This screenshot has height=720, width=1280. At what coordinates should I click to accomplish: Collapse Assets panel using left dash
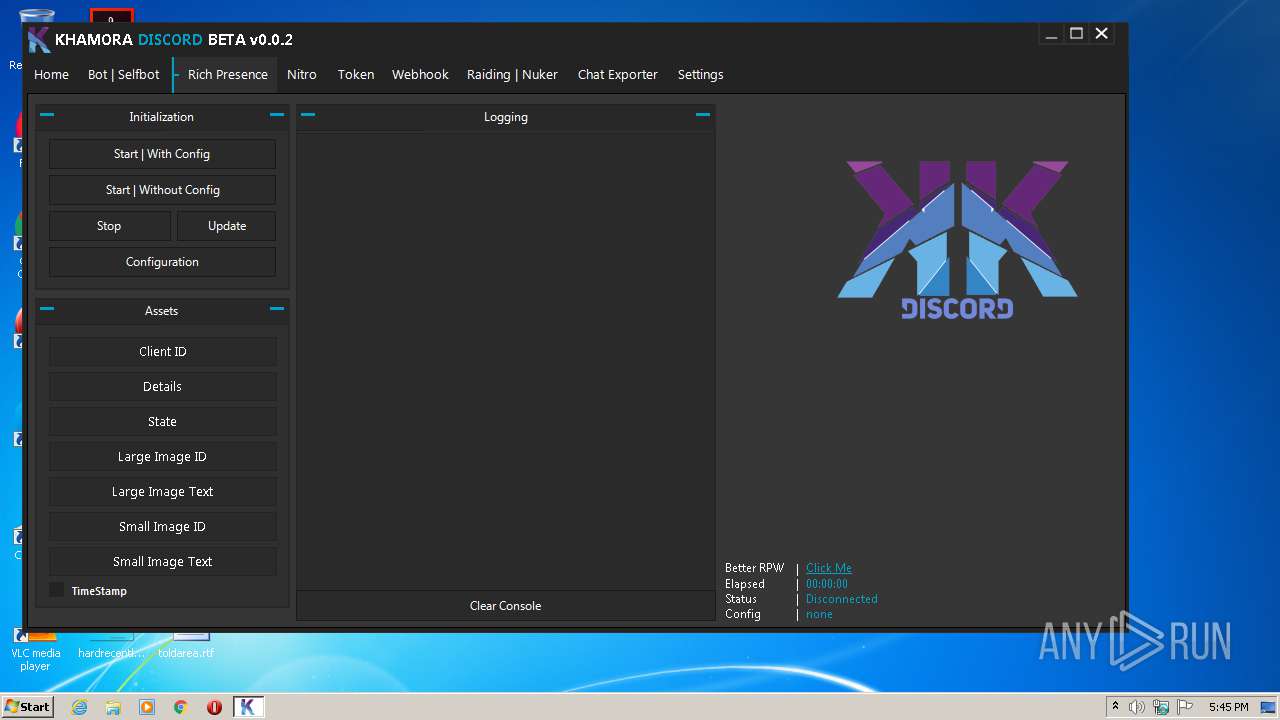tap(47, 309)
